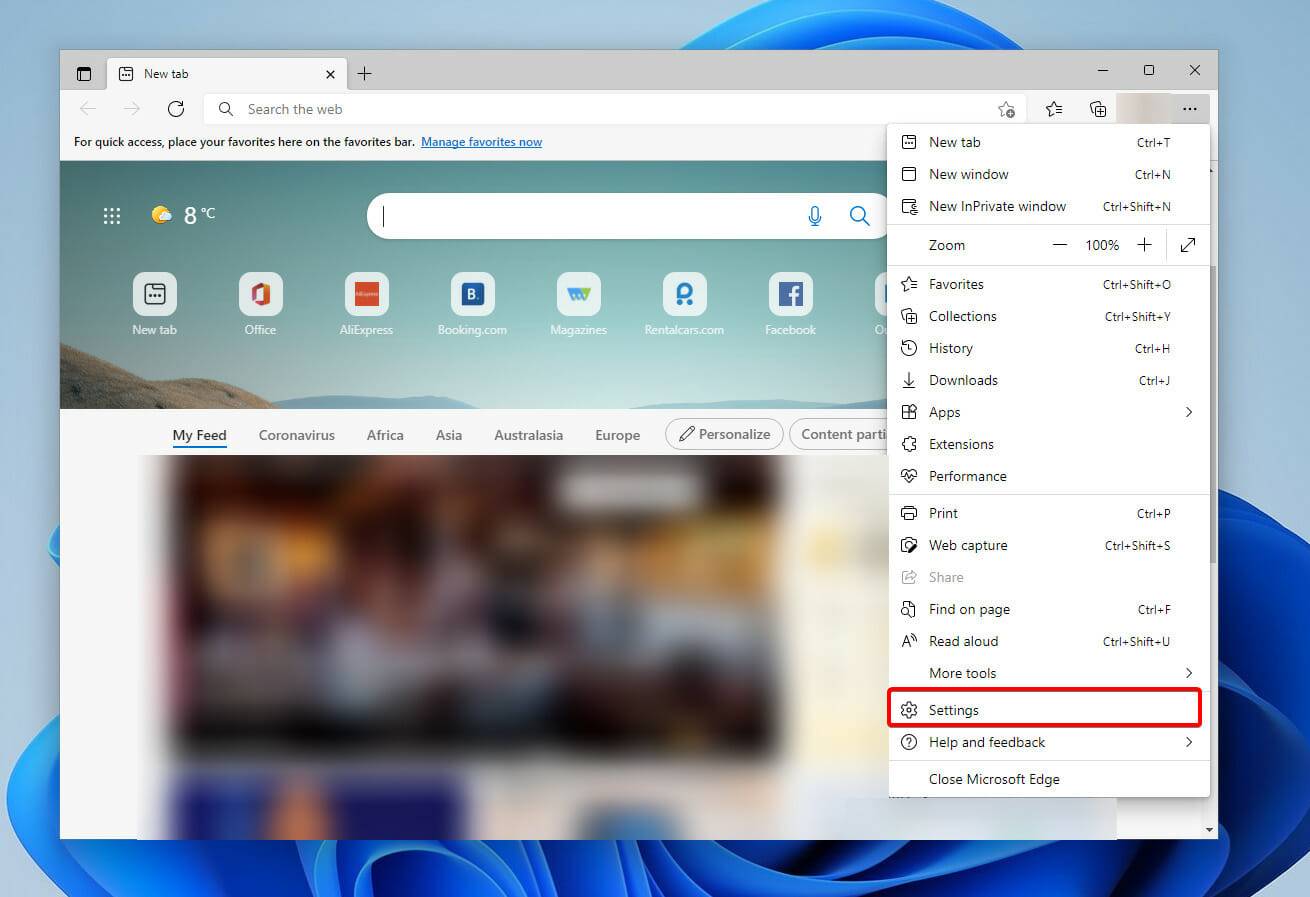The height and width of the screenshot is (897, 1310).
Task: Click the Personalize button
Action: (x=724, y=434)
